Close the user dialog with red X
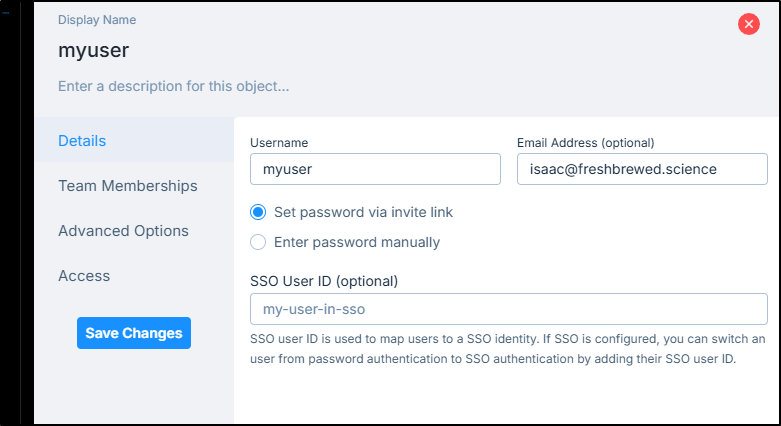This screenshot has height=426, width=781. (x=749, y=24)
